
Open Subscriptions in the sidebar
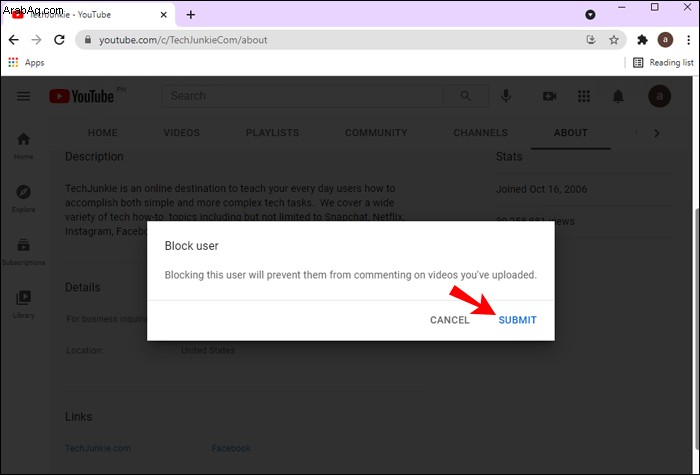click(23, 252)
